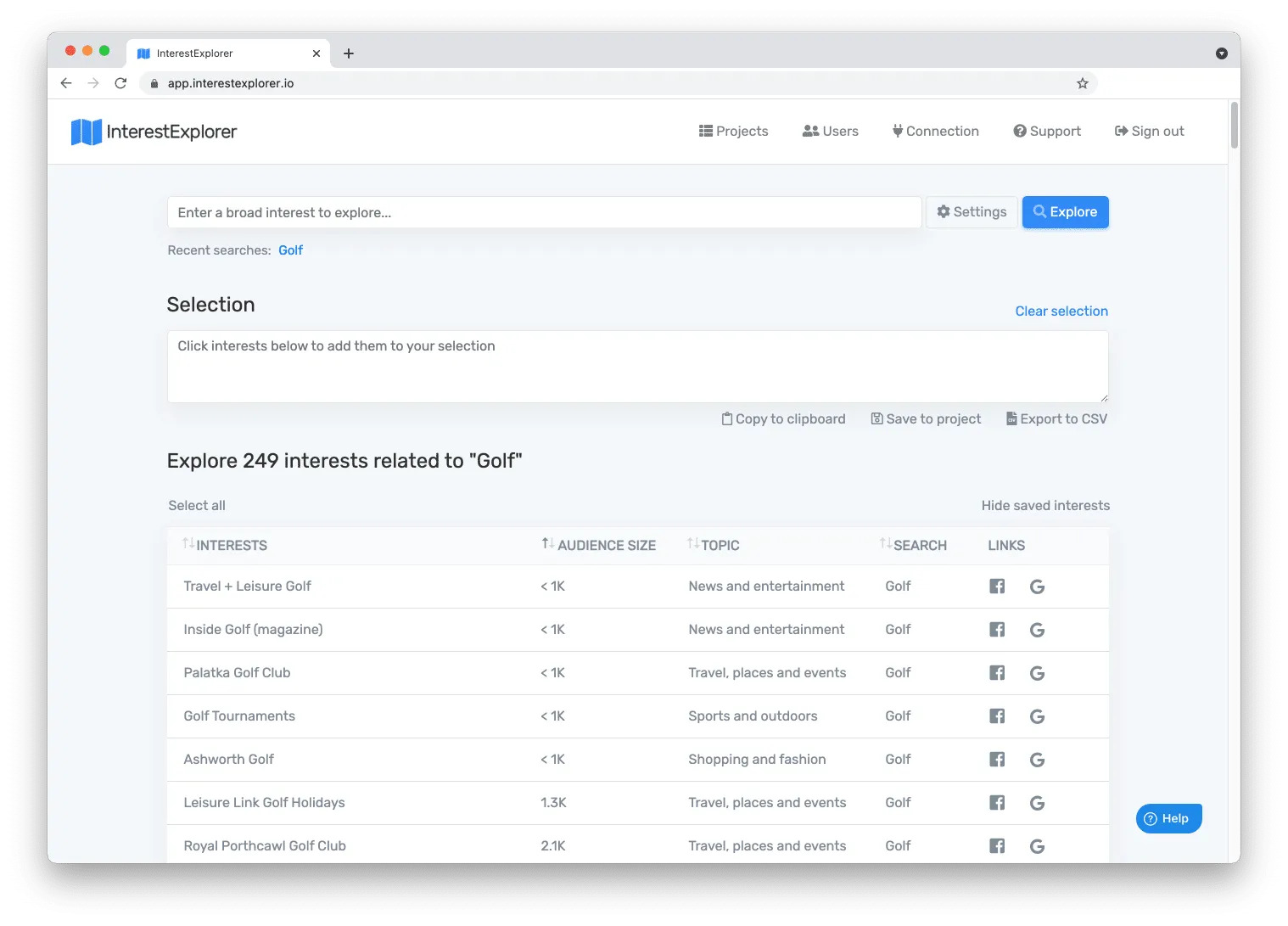
Task: Reload the browser page
Action: pos(120,83)
